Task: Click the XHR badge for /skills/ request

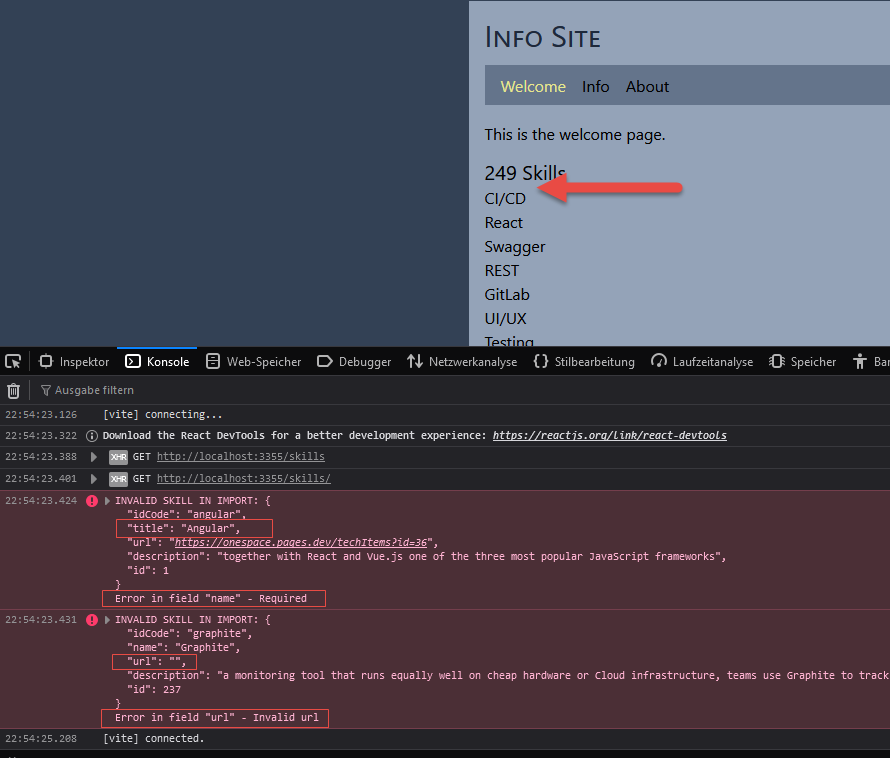Action: click(x=118, y=479)
